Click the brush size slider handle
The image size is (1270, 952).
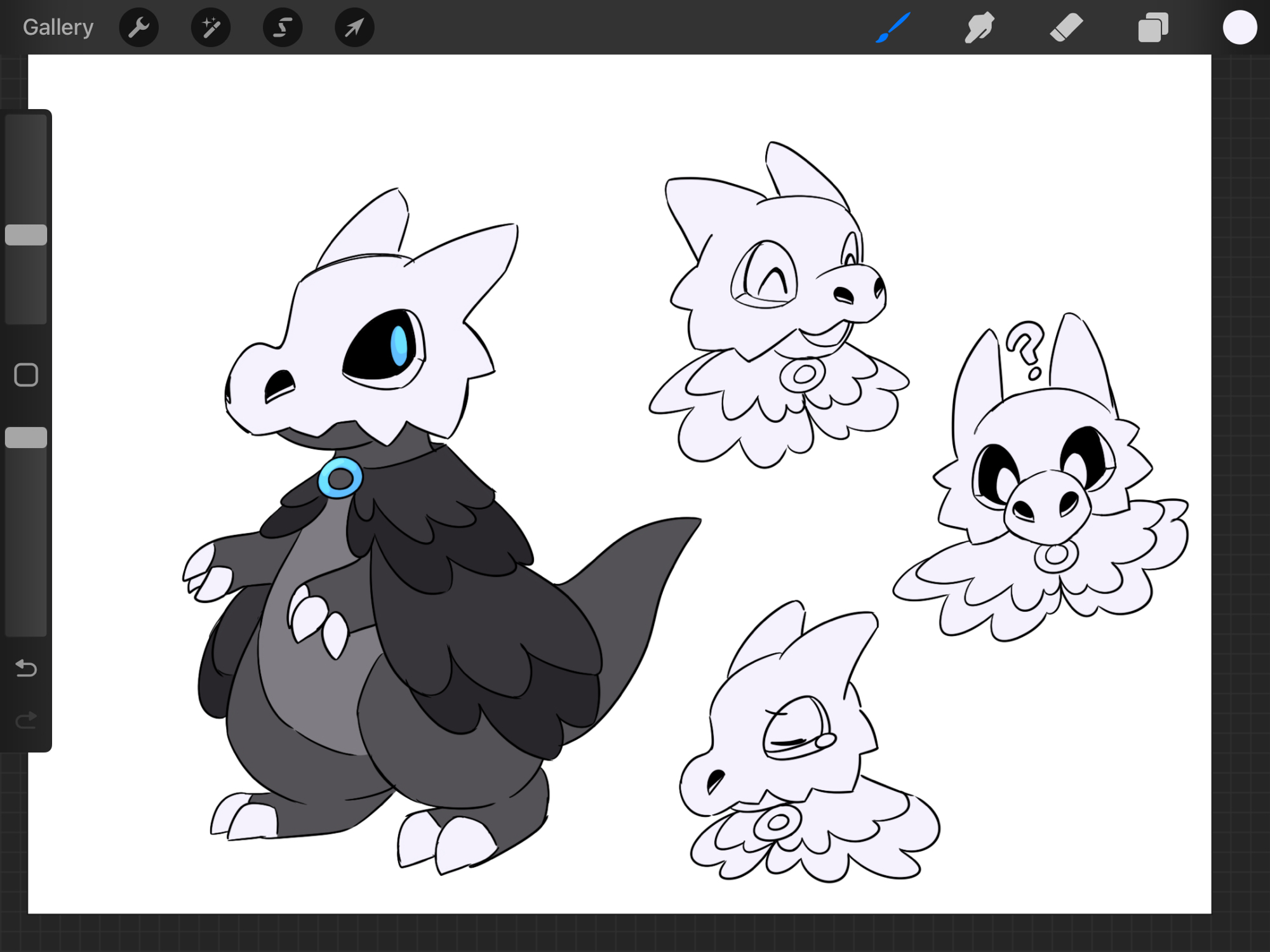(x=26, y=235)
